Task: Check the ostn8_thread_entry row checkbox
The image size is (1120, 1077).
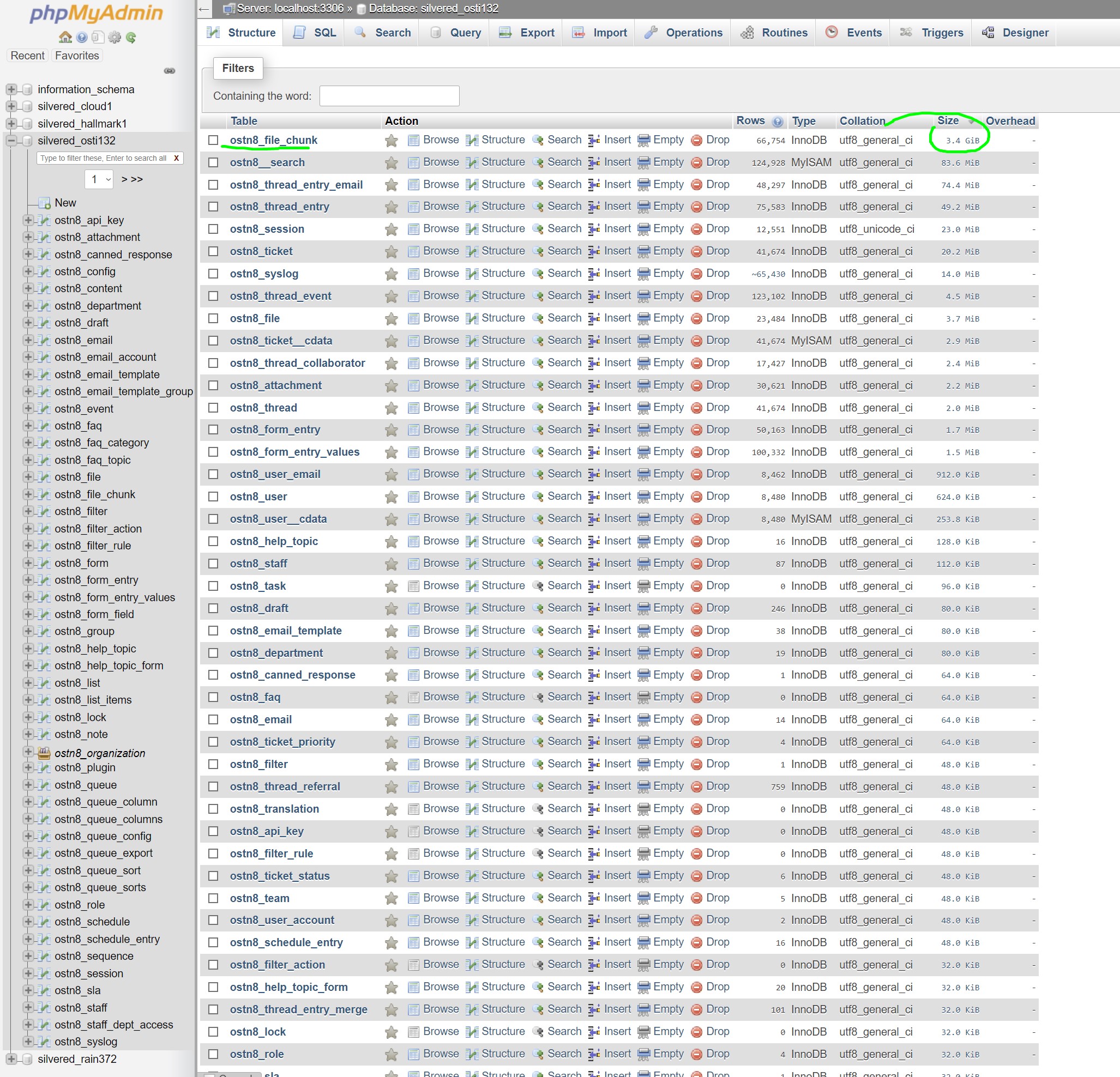Action: pyautogui.click(x=213, y=207)
